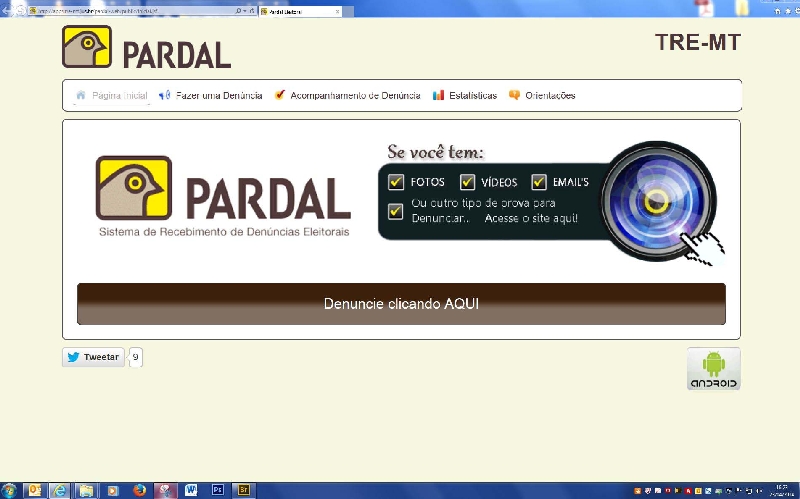Launch Internet Explorer from the taskbar
The width and height of the screenshot is (800, 499).
[x=60, y=490]
